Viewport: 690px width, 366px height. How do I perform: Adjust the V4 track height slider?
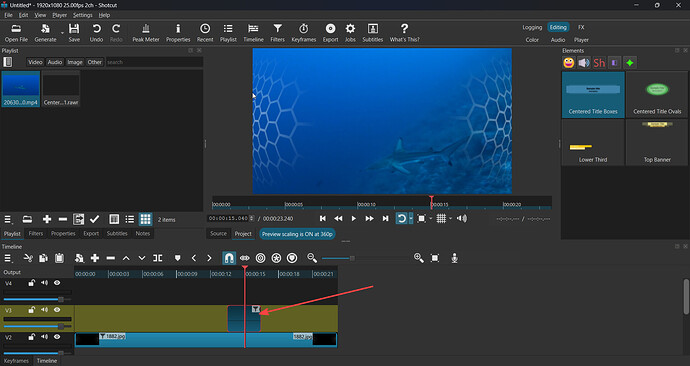pos(37,299)
